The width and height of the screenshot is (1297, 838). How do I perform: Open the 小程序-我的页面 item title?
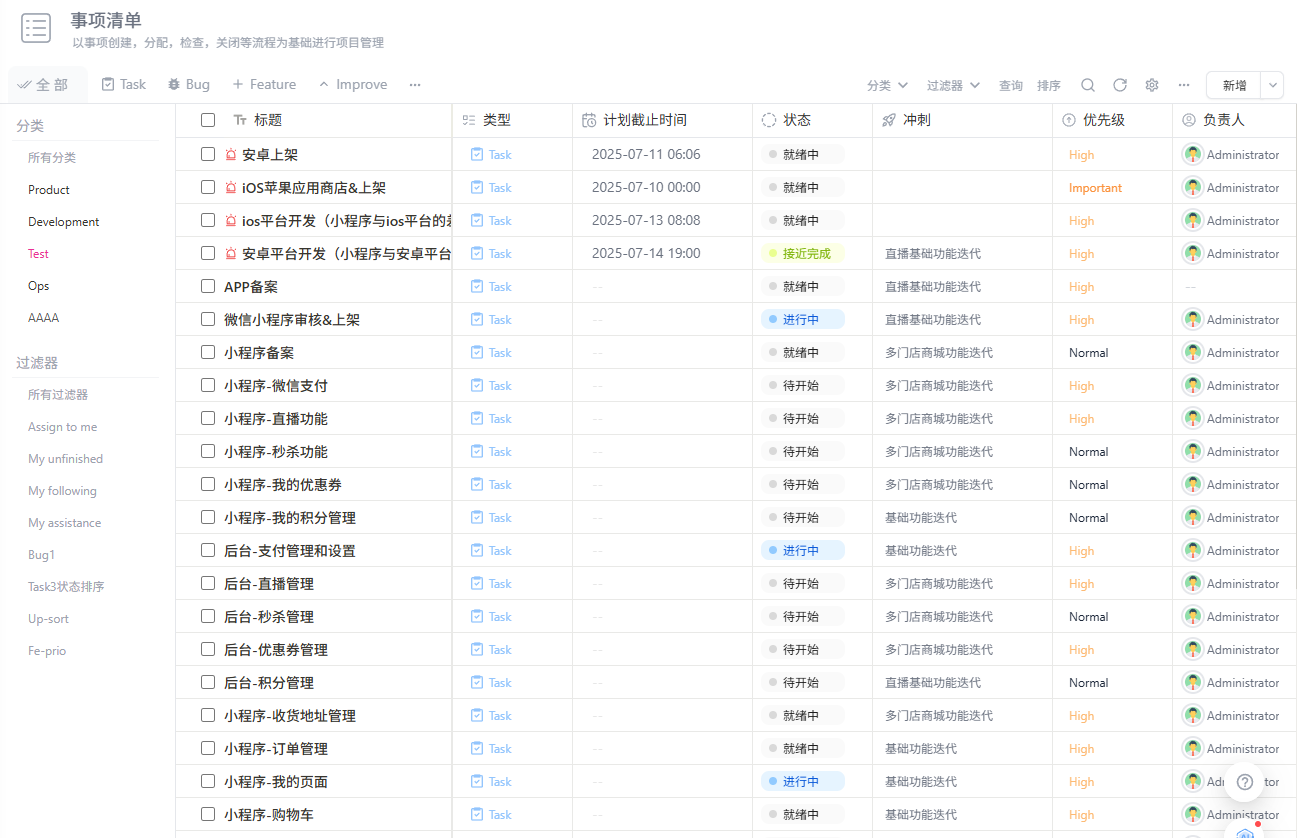tap(276, 782)
